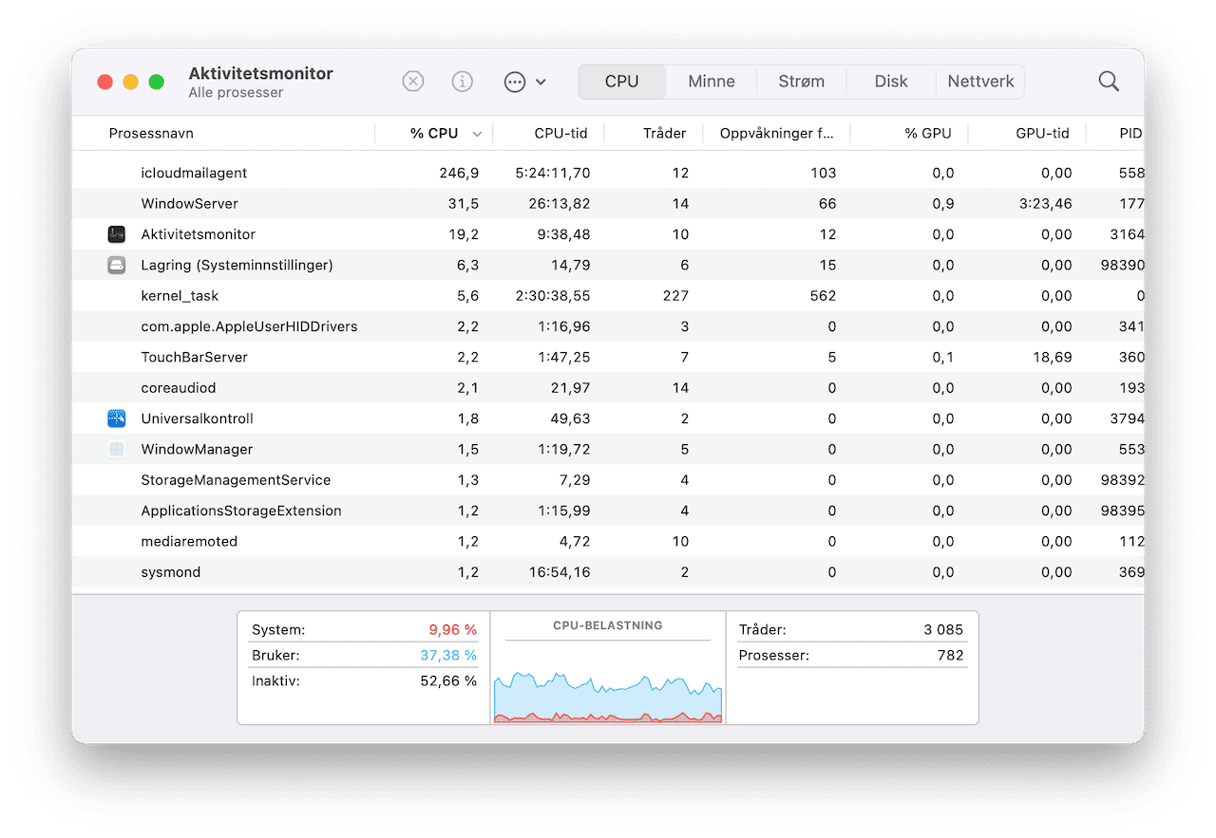This screenshot has width=1216, height=838.
Task: Show the Nettverk tab
Action: 981,82
